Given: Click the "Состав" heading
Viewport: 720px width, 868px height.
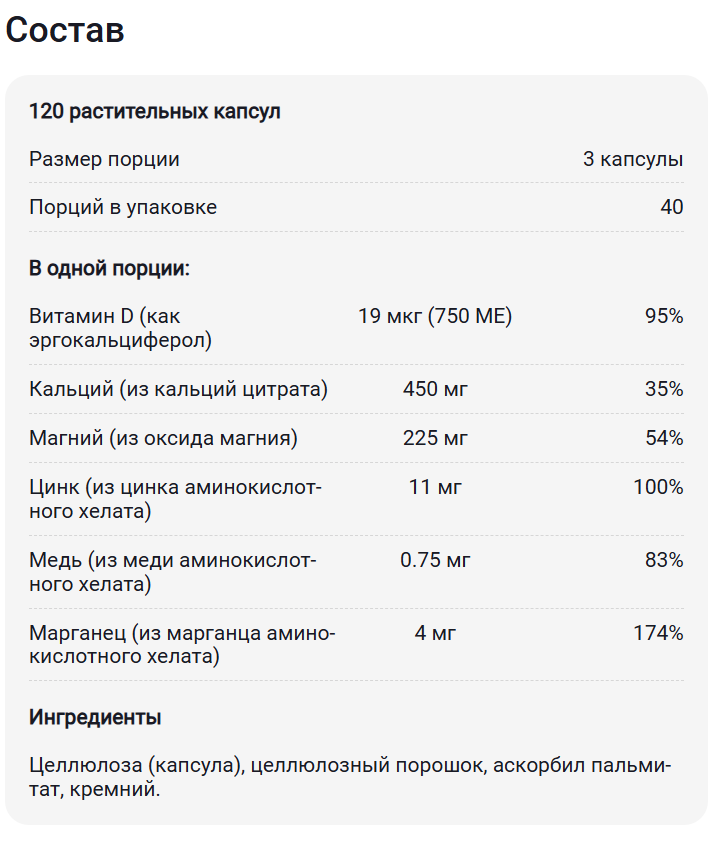Looking at the screenshot, I should [65, 30].
